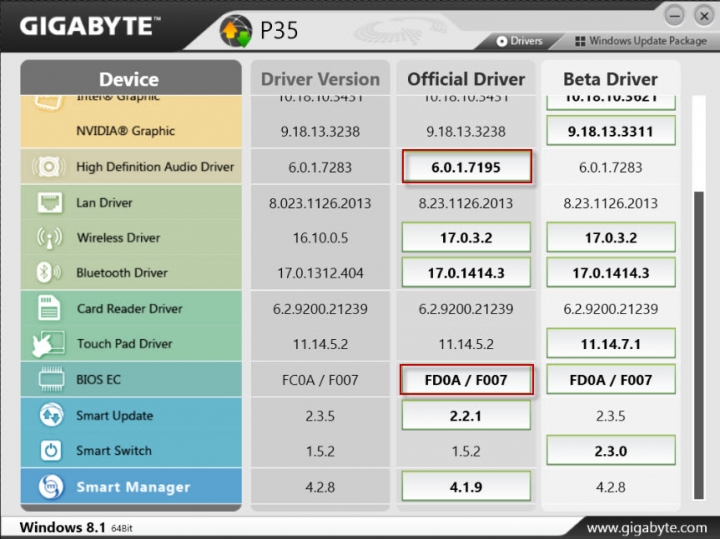Click the Card Reader SD card icon
This screenshot has height=539, width=720.
point(49,308)
